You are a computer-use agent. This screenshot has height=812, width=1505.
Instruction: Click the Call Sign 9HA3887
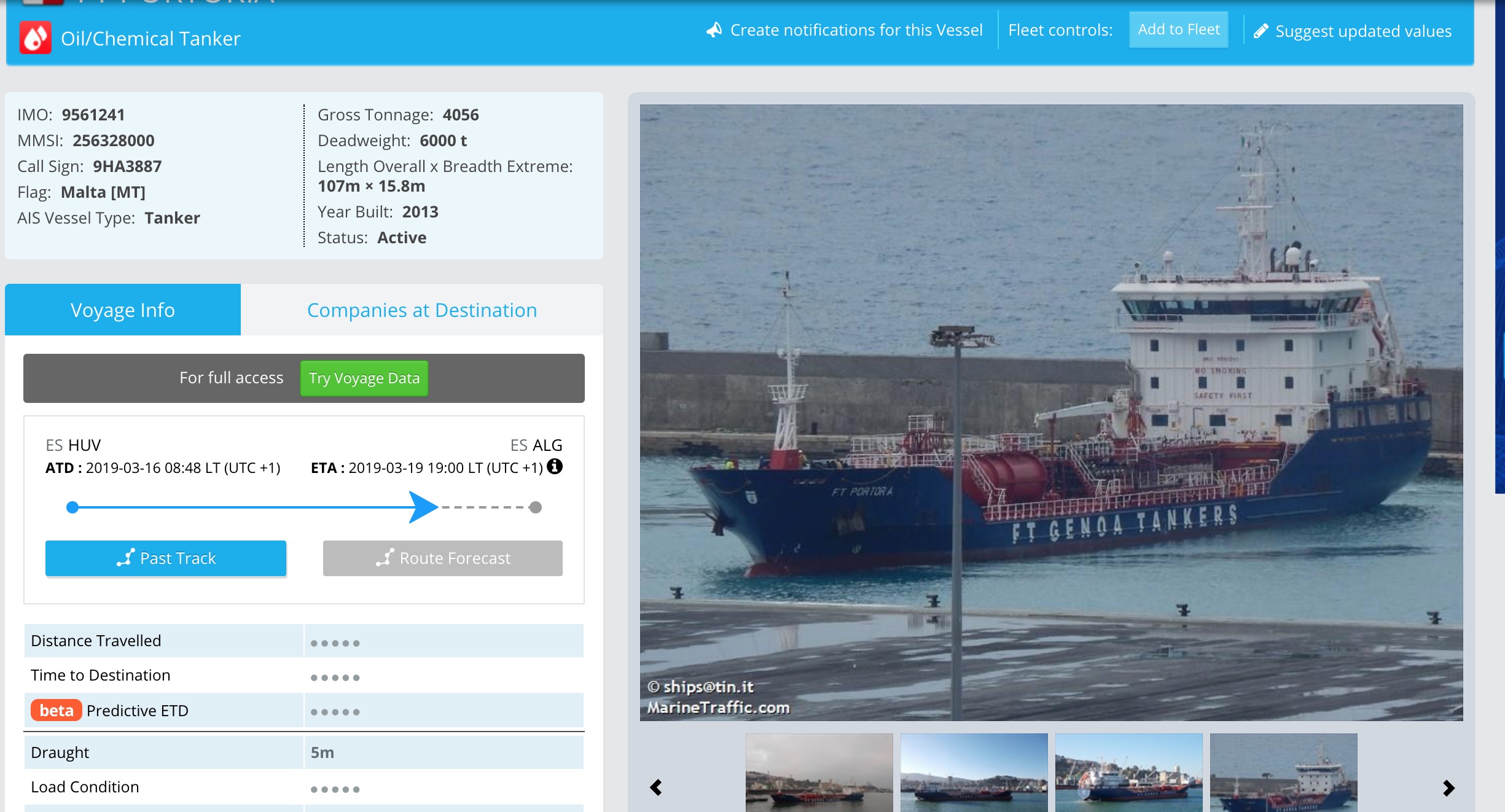[x=127, y=166]
